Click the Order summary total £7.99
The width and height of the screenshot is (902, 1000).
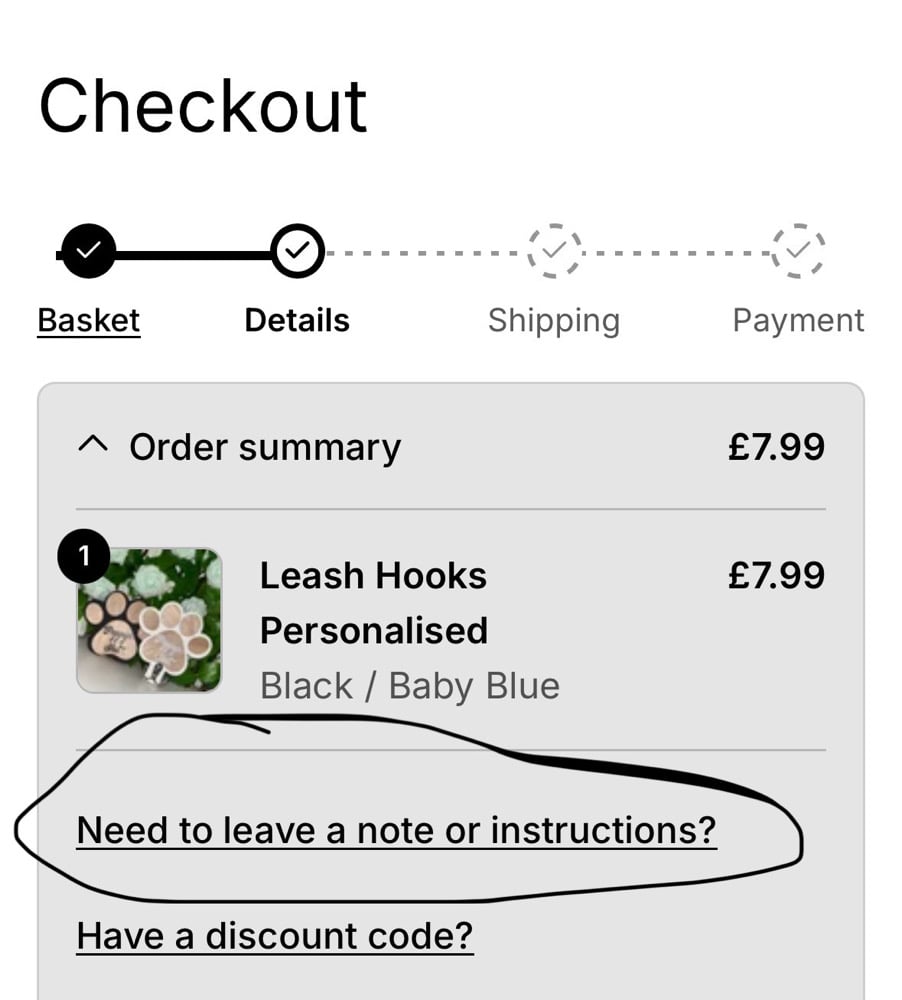tap(776, 447)
